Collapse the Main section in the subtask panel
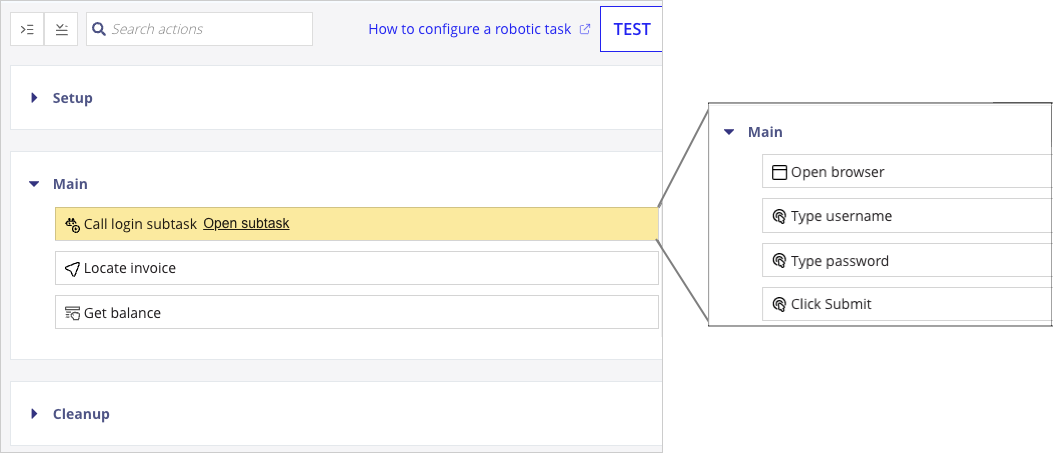This screenshot has height=453, width=1053. coord(729,132)
